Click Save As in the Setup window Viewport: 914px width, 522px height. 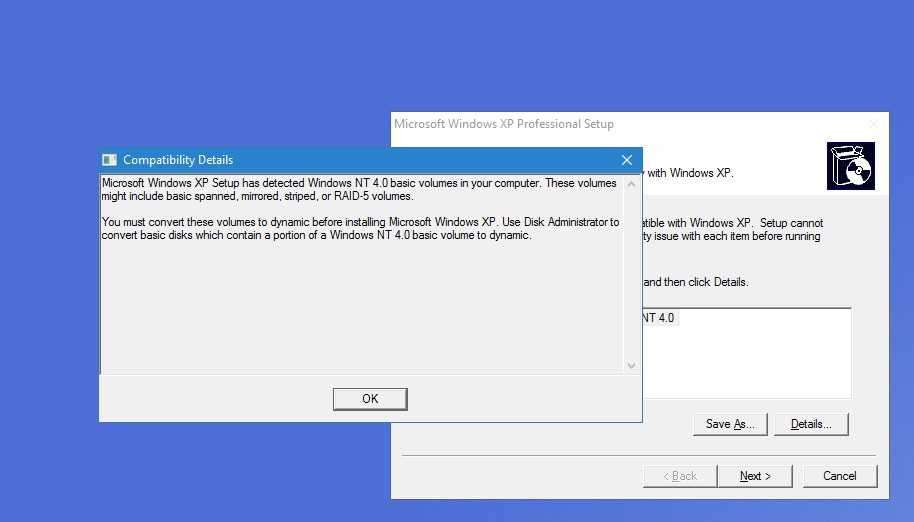pyautogui.click(x=730, y=424)
